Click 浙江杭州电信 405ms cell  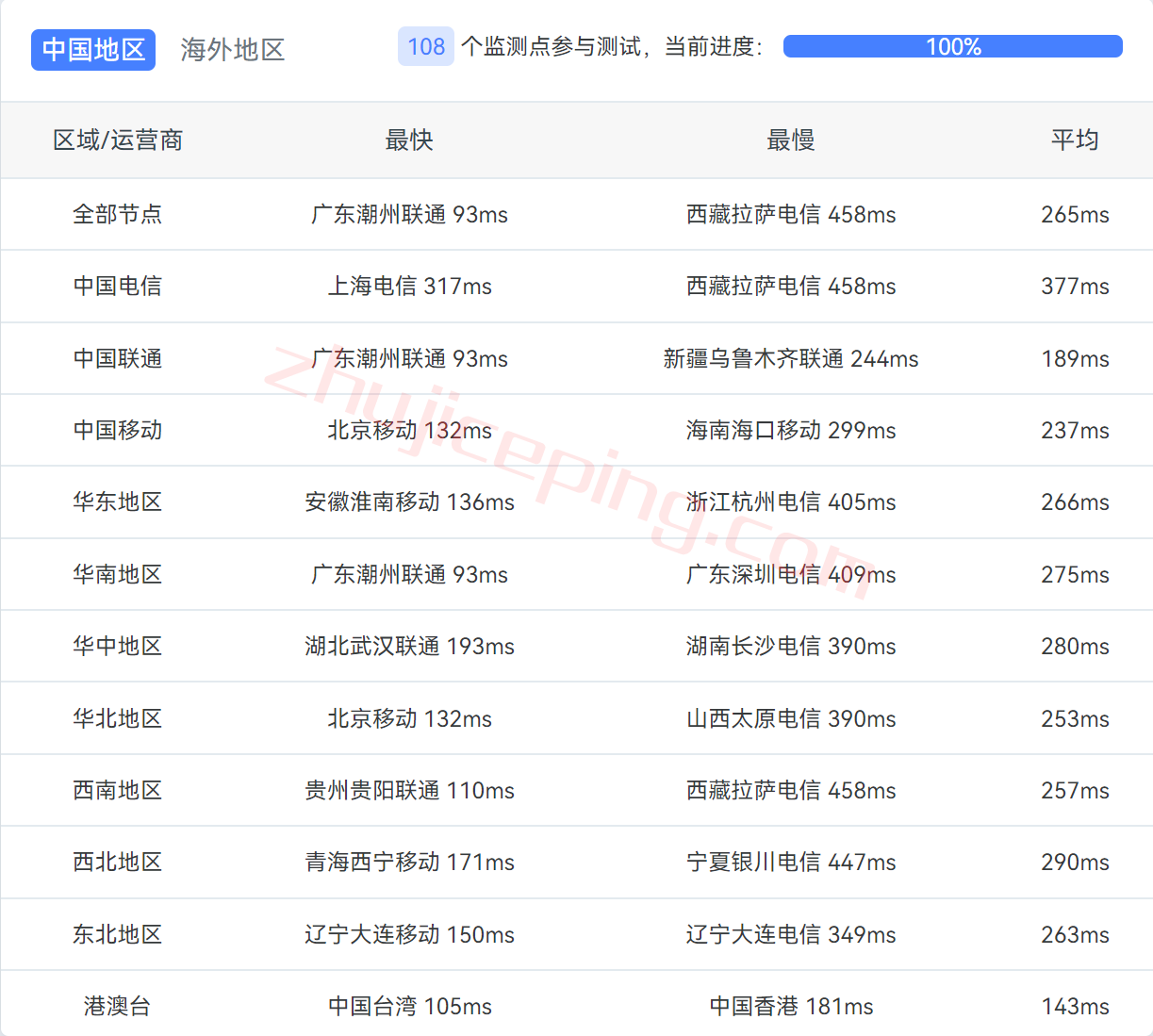pyautogui.click(x=791, y=502)
